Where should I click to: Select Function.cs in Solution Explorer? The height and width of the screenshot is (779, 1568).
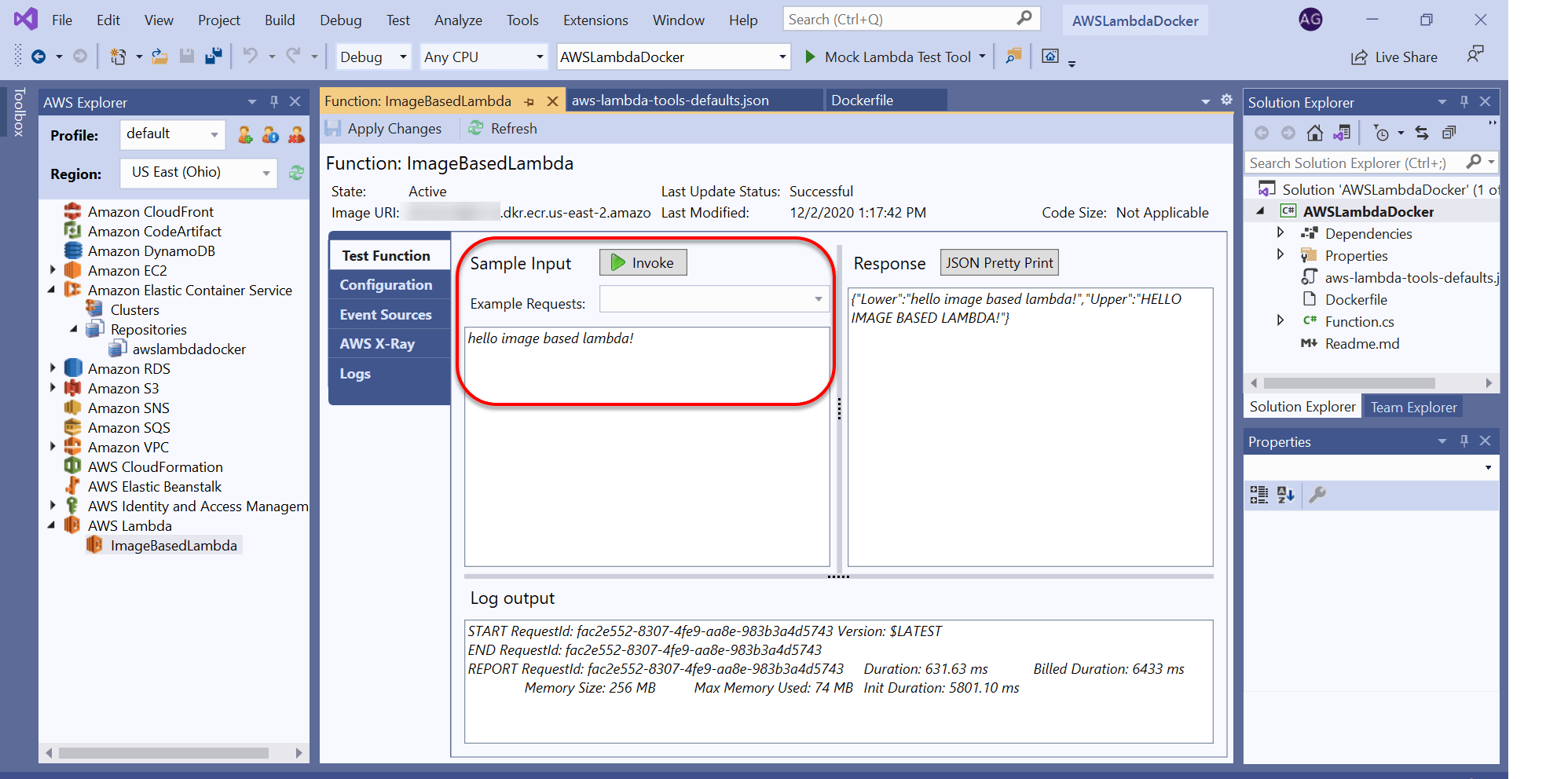(1359, 321)
